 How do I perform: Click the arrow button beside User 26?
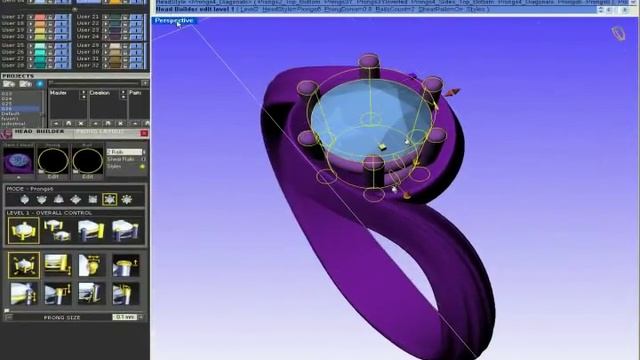click(30, 52)
